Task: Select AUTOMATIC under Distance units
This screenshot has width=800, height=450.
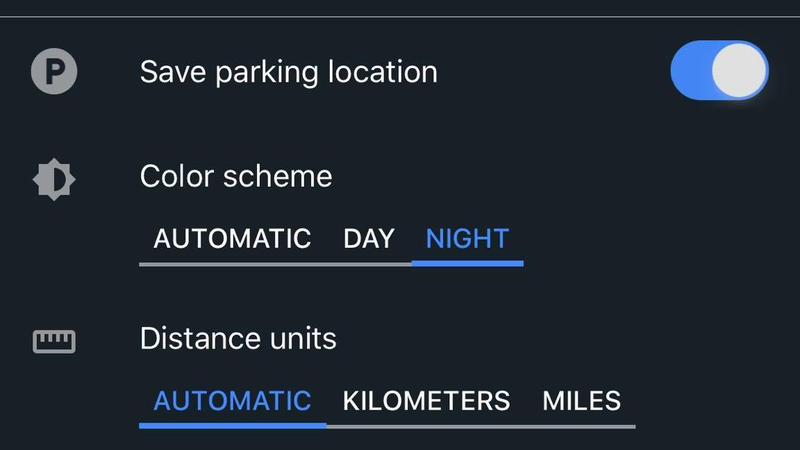Action: [x=232, y=401]
